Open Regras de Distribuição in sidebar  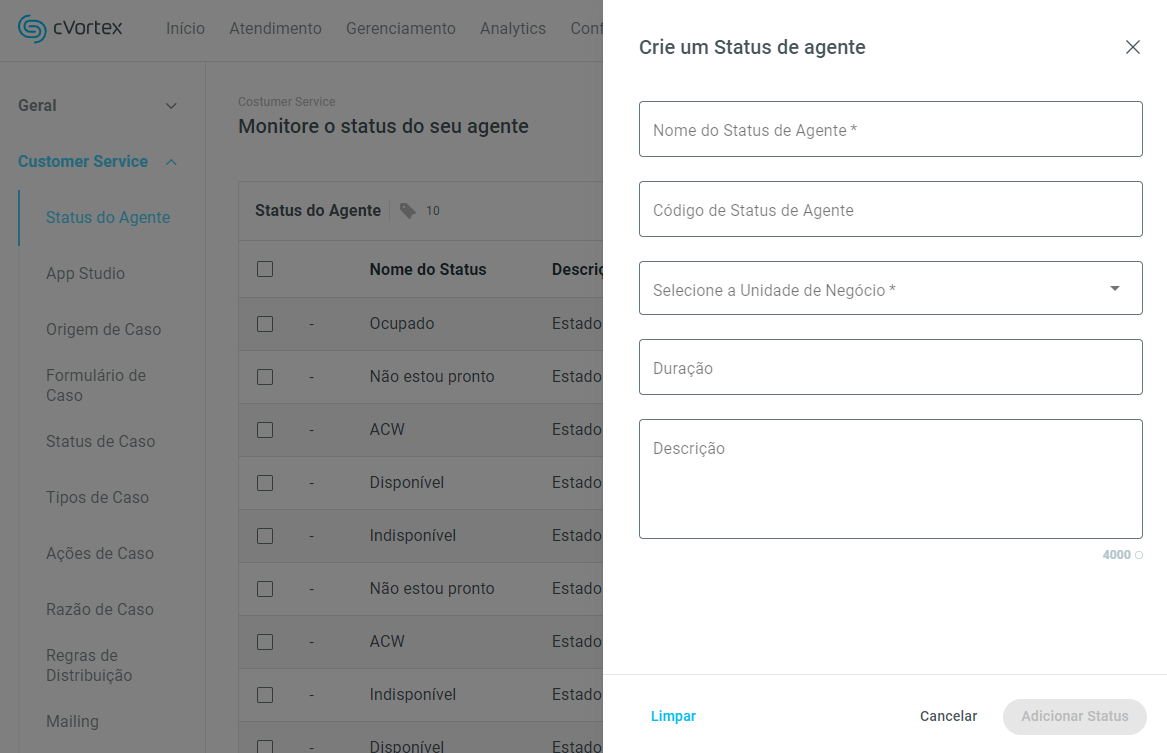89,666
